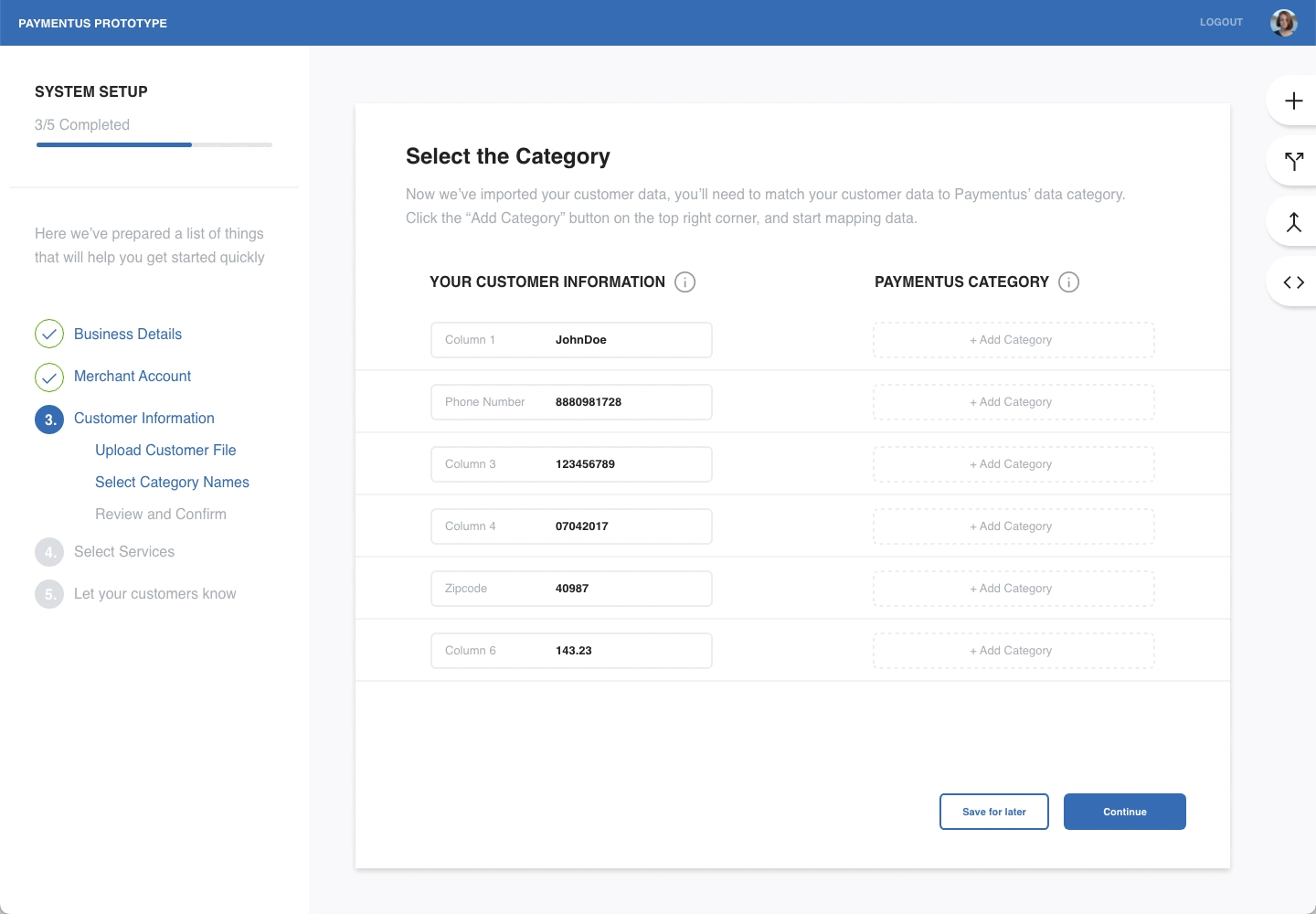The image size is (1316, 914).
Task: Click info icon beside Paymentus Category
Action: click(x=1068, y=282)
